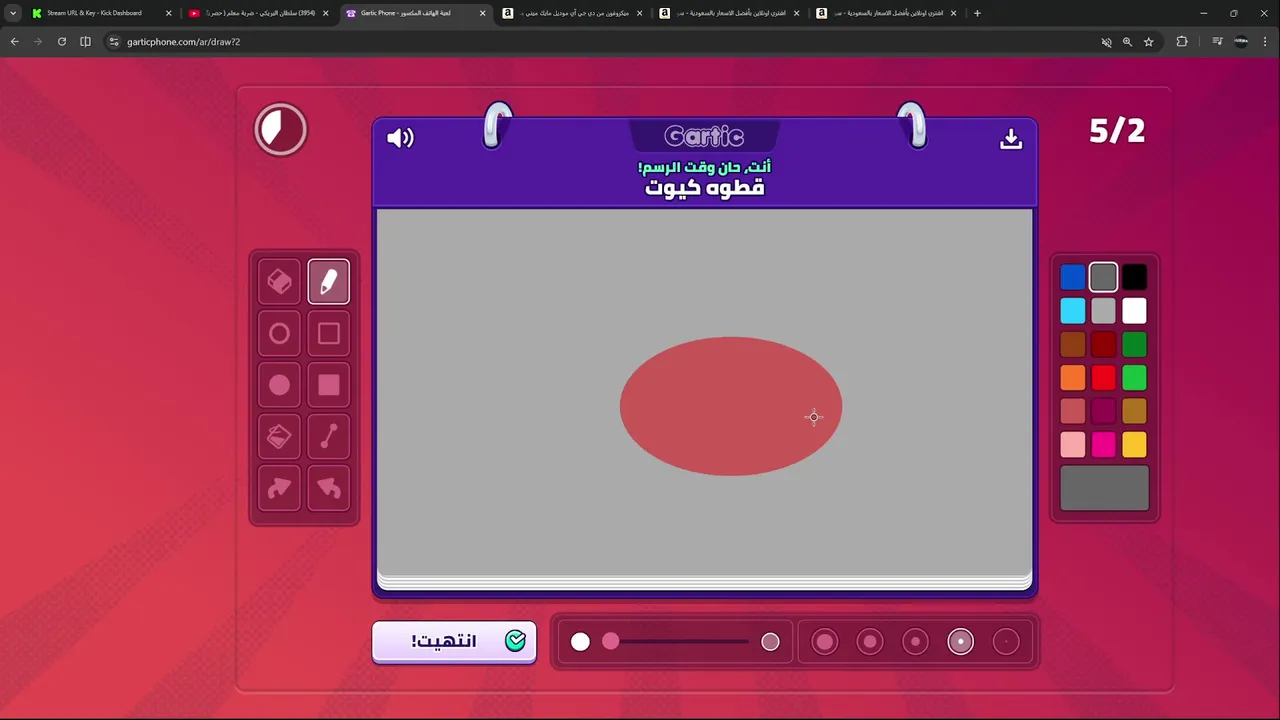
Task: Pick the dark gray color swatch
Action: click(x=1104, y=277)
